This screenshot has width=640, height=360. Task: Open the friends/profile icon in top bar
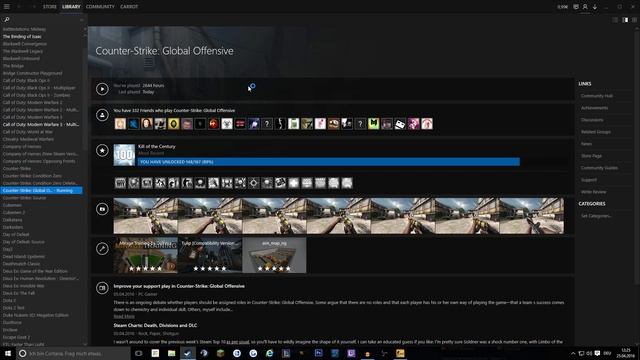585,7
